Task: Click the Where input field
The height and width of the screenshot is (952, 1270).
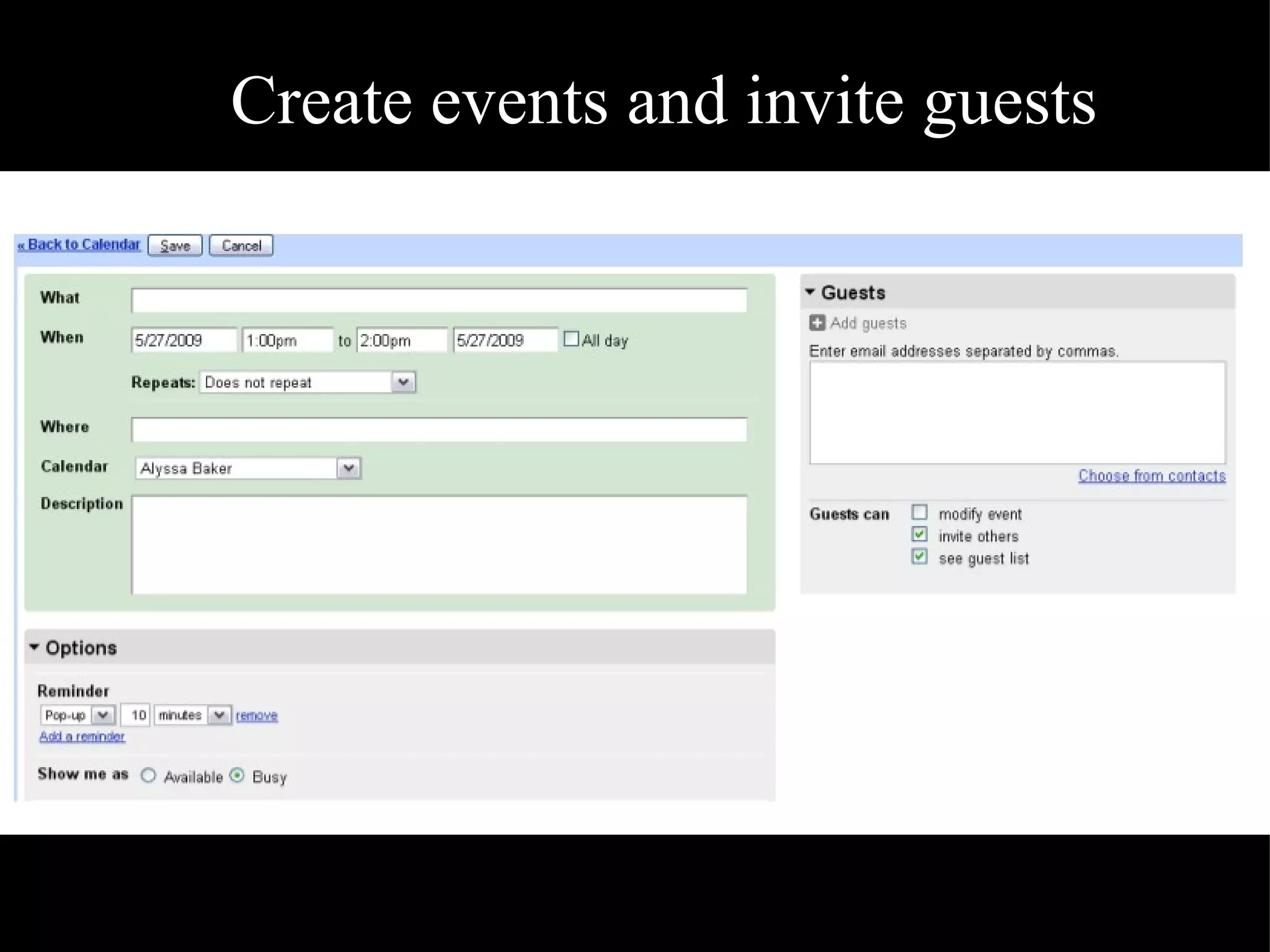Action: [439, 430]
